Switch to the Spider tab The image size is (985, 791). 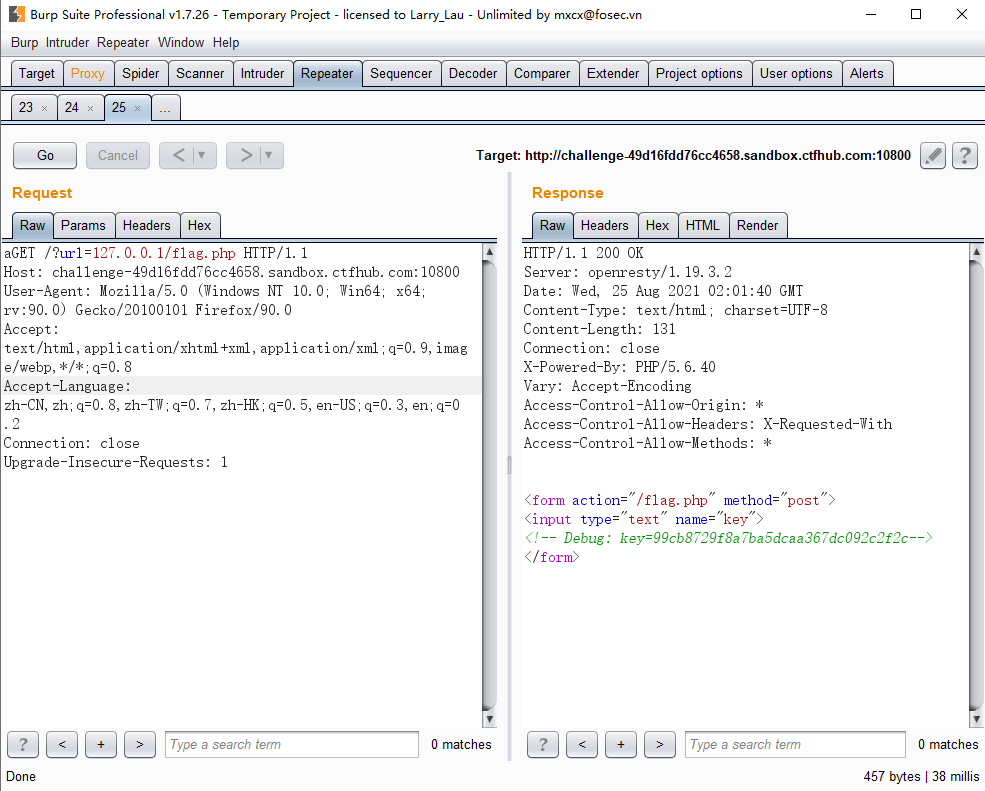point(141,74)
